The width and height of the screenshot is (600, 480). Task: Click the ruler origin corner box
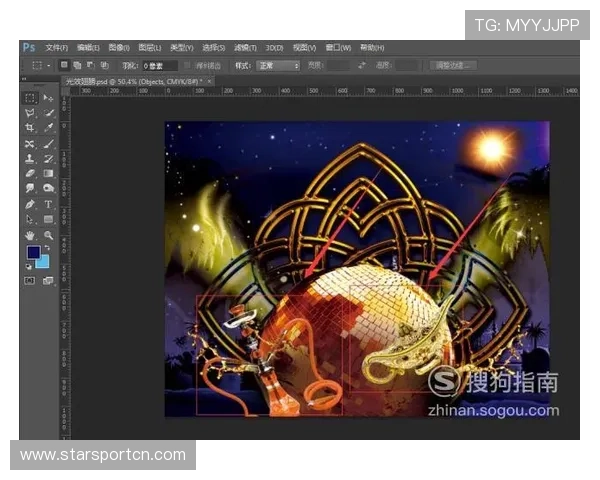pyautogui.click(x=65, y=91)
